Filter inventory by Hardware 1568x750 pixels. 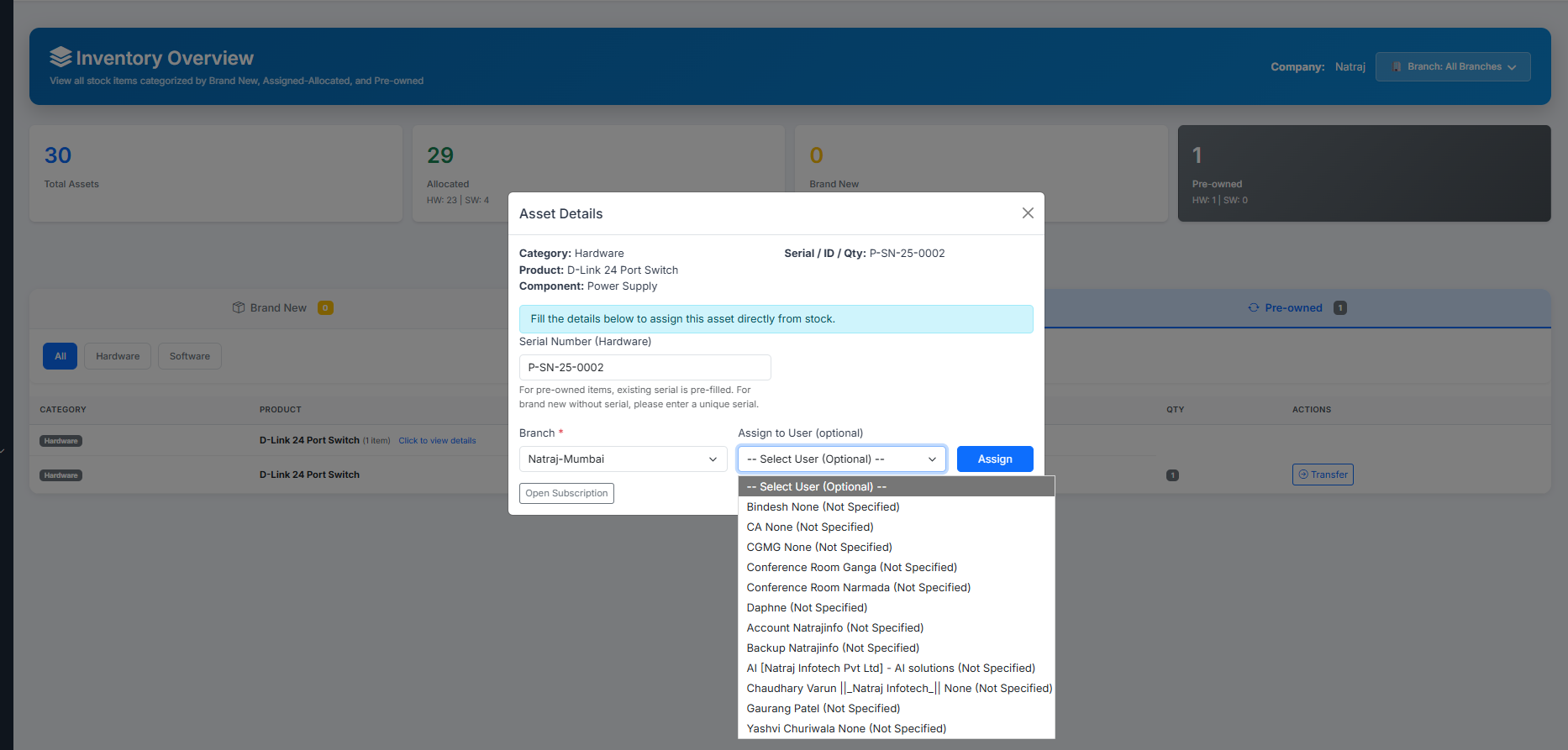click(118, 356)
